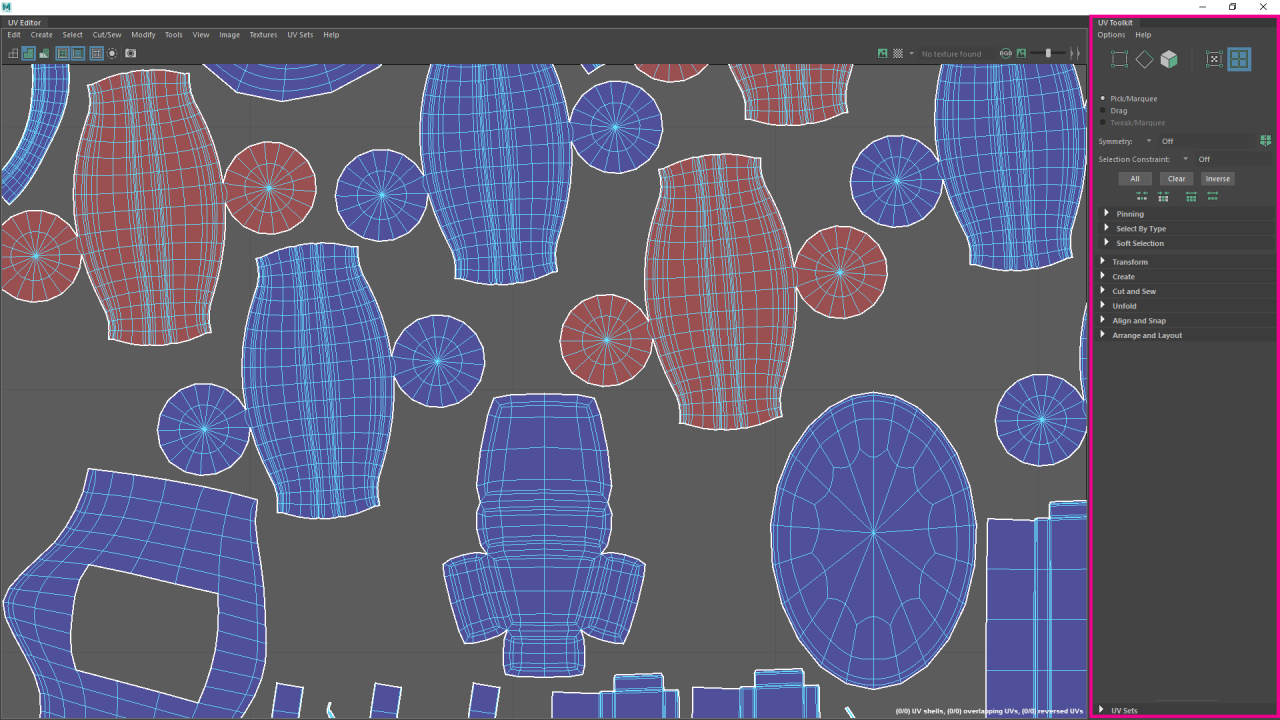1280x720 pixels.
Task: Click the RGB channel display icon
Action: tap(1006, 53)
